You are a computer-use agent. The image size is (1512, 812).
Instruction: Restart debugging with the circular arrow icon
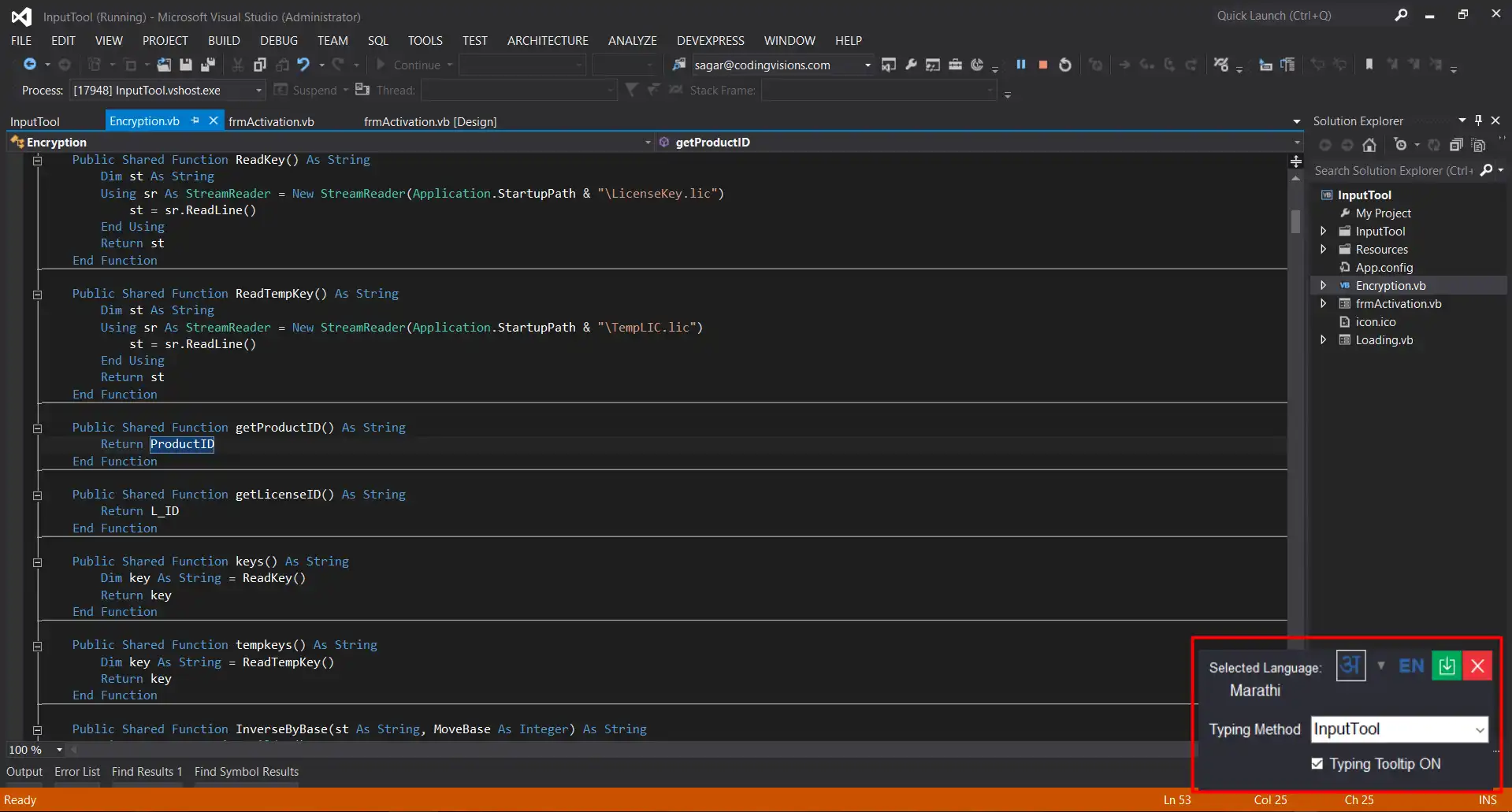click(x=1065, y=65)
